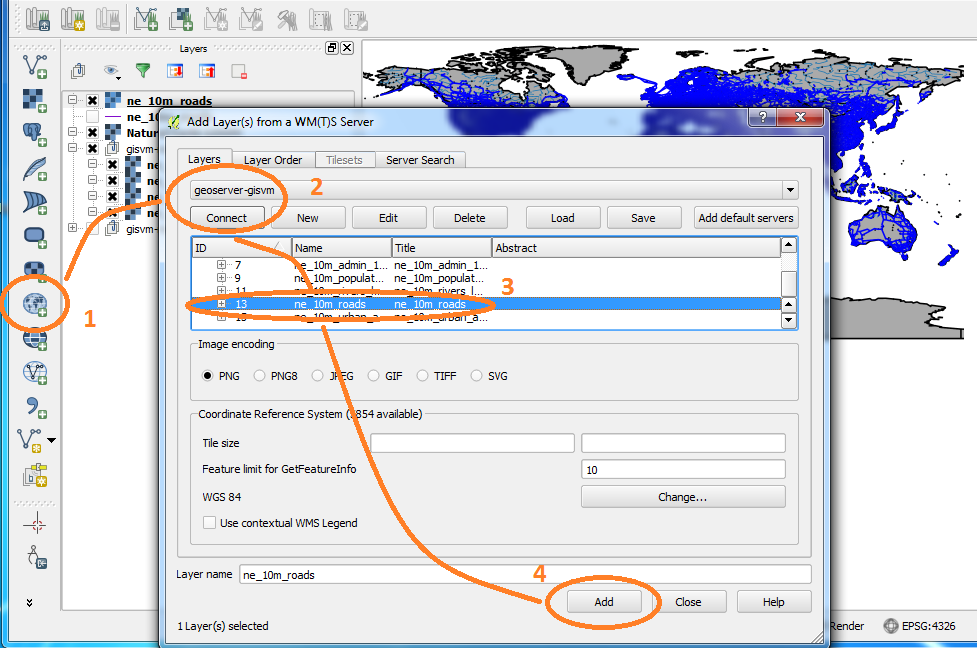977x648 pixels.
Task: Click the Add WFS Layer icon
Action: tap(35, 373)
